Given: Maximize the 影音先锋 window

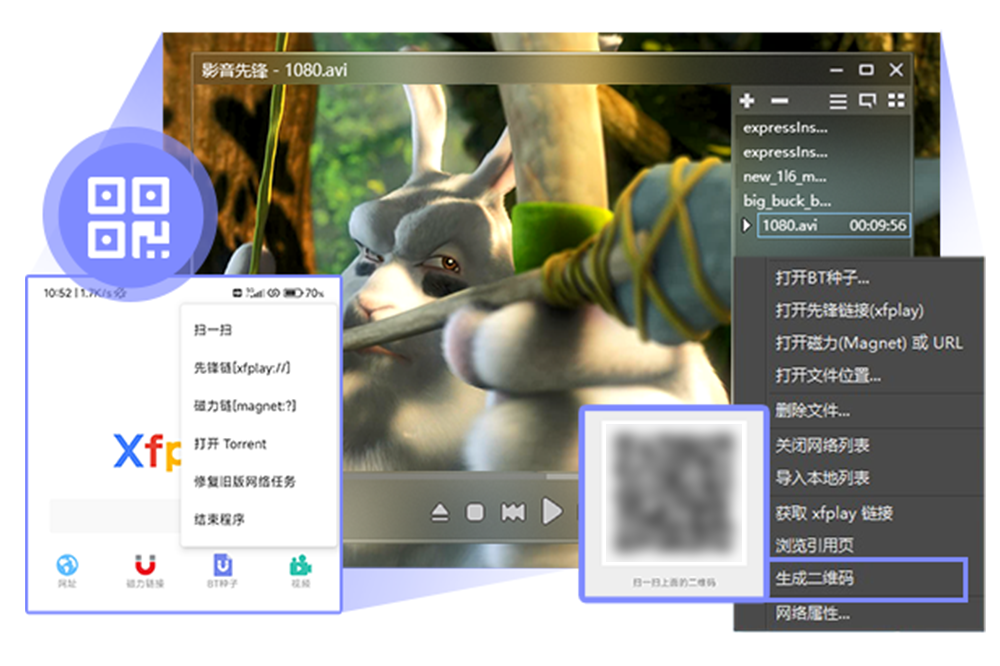Looking at the screenshot, I should point(866,70).
